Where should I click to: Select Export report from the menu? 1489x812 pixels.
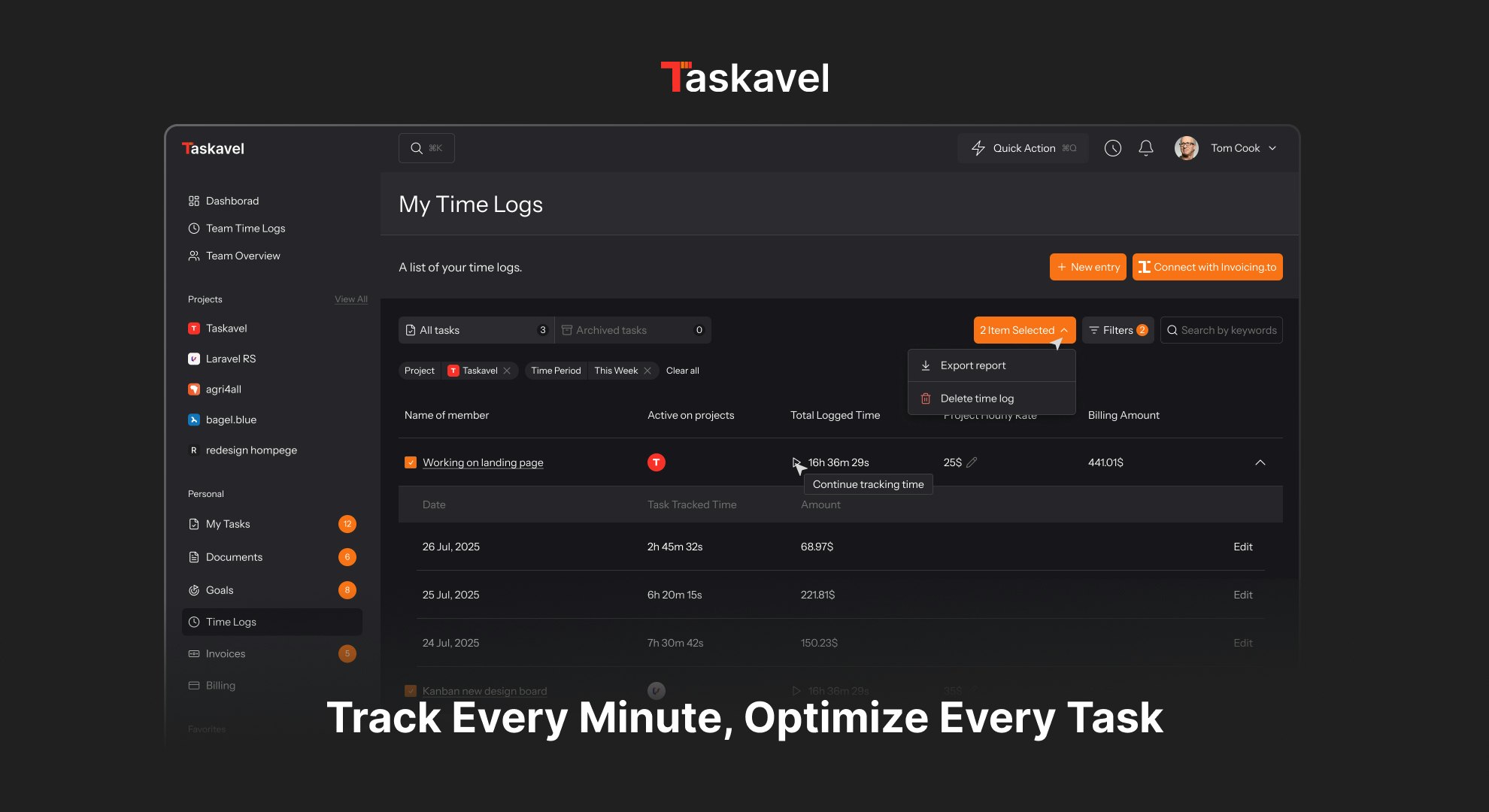point(973,365)
